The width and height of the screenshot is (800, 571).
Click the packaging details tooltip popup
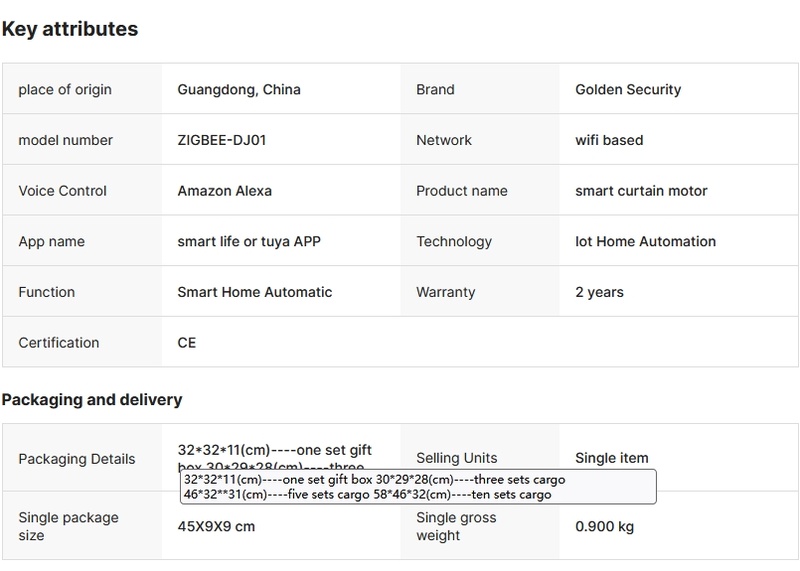418,487
